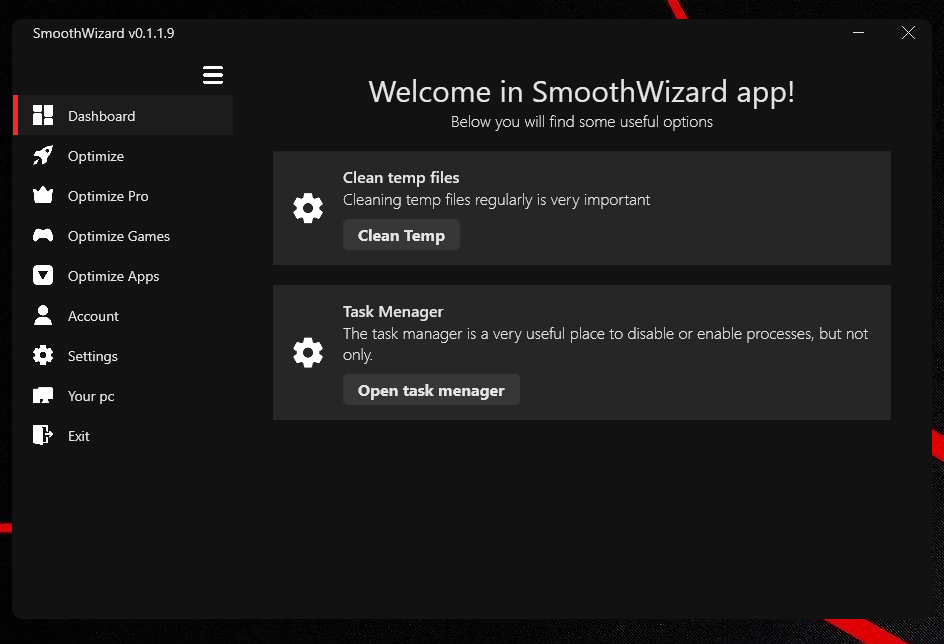The height and width of the screenshot is (644, 944).
Task: Click gear icon in Clean temp files card
Action: [308, 208]
